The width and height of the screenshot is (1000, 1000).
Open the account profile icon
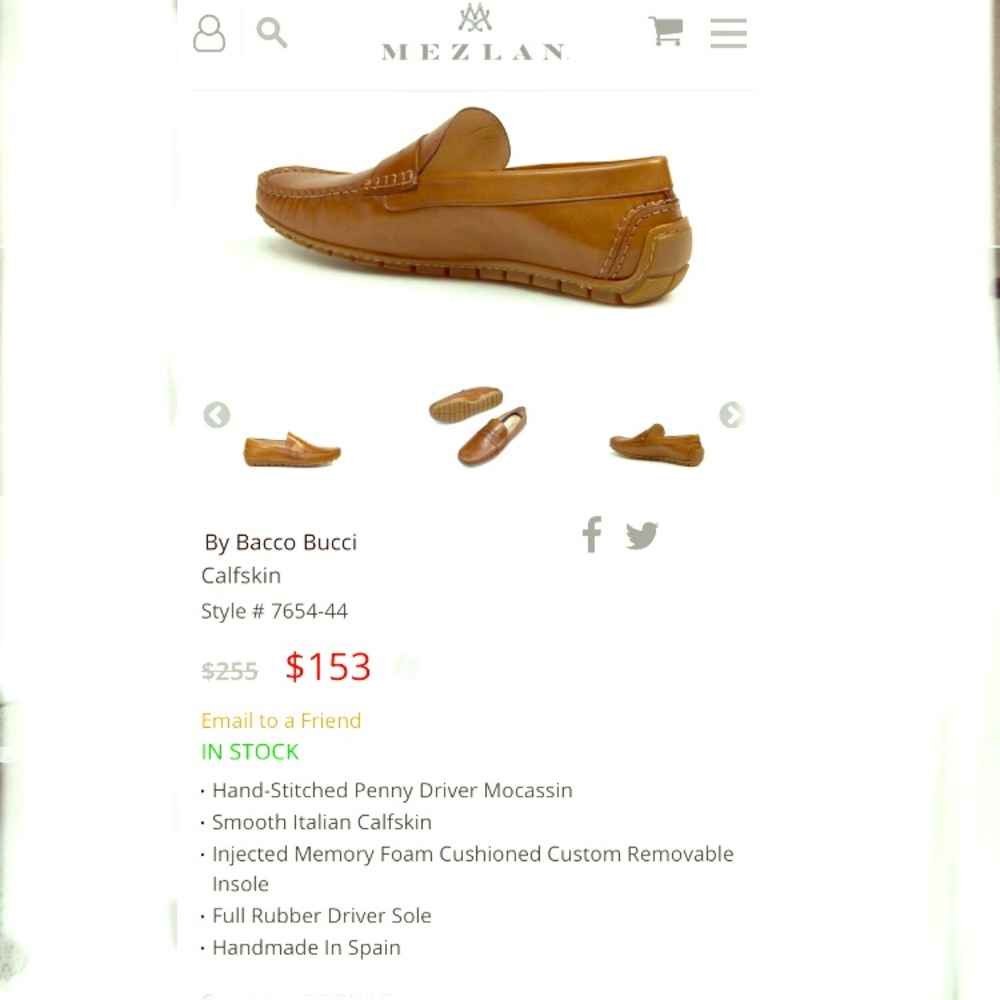(209, 33)
